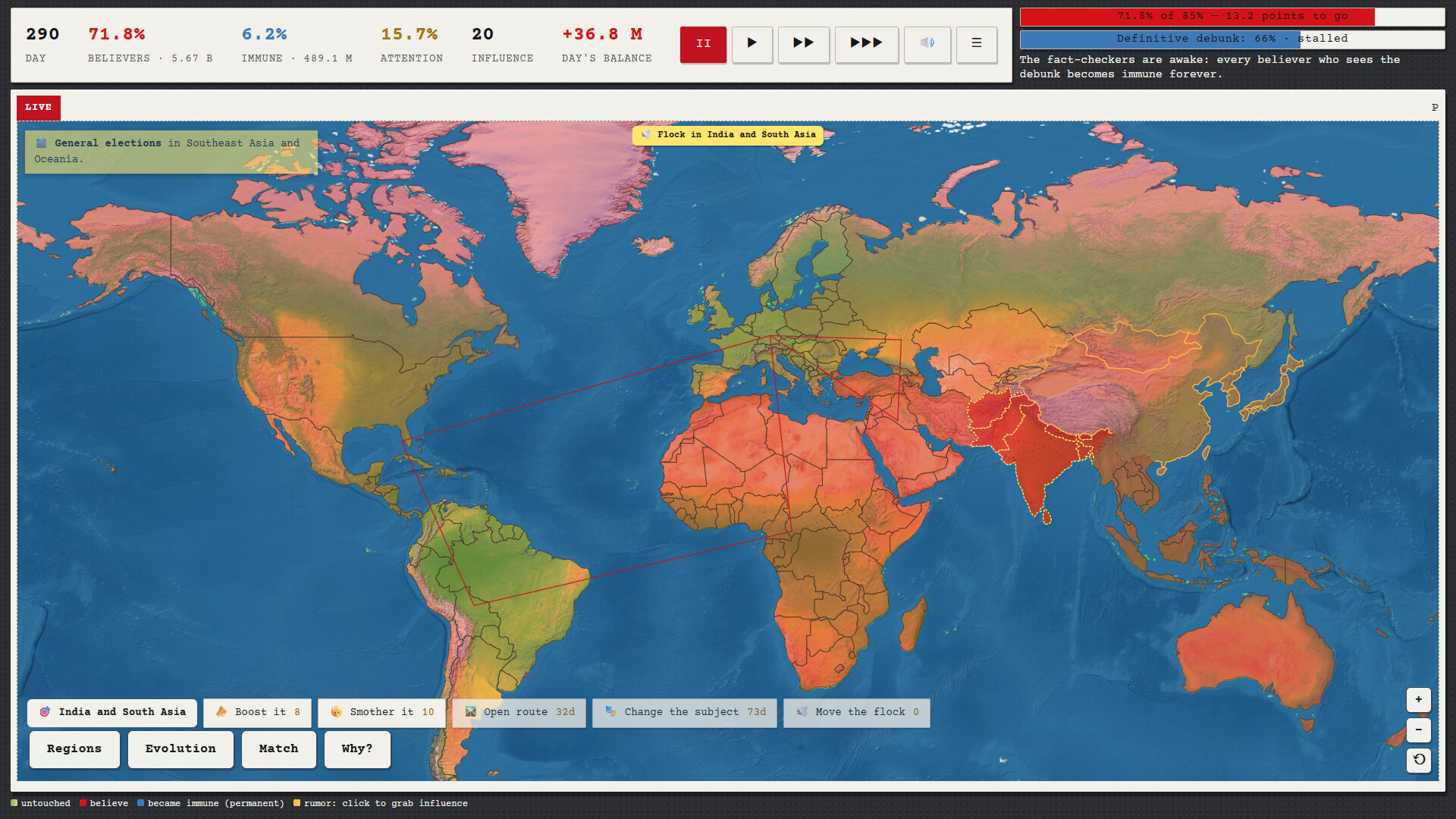Reset the map view

coord(1418,760)
